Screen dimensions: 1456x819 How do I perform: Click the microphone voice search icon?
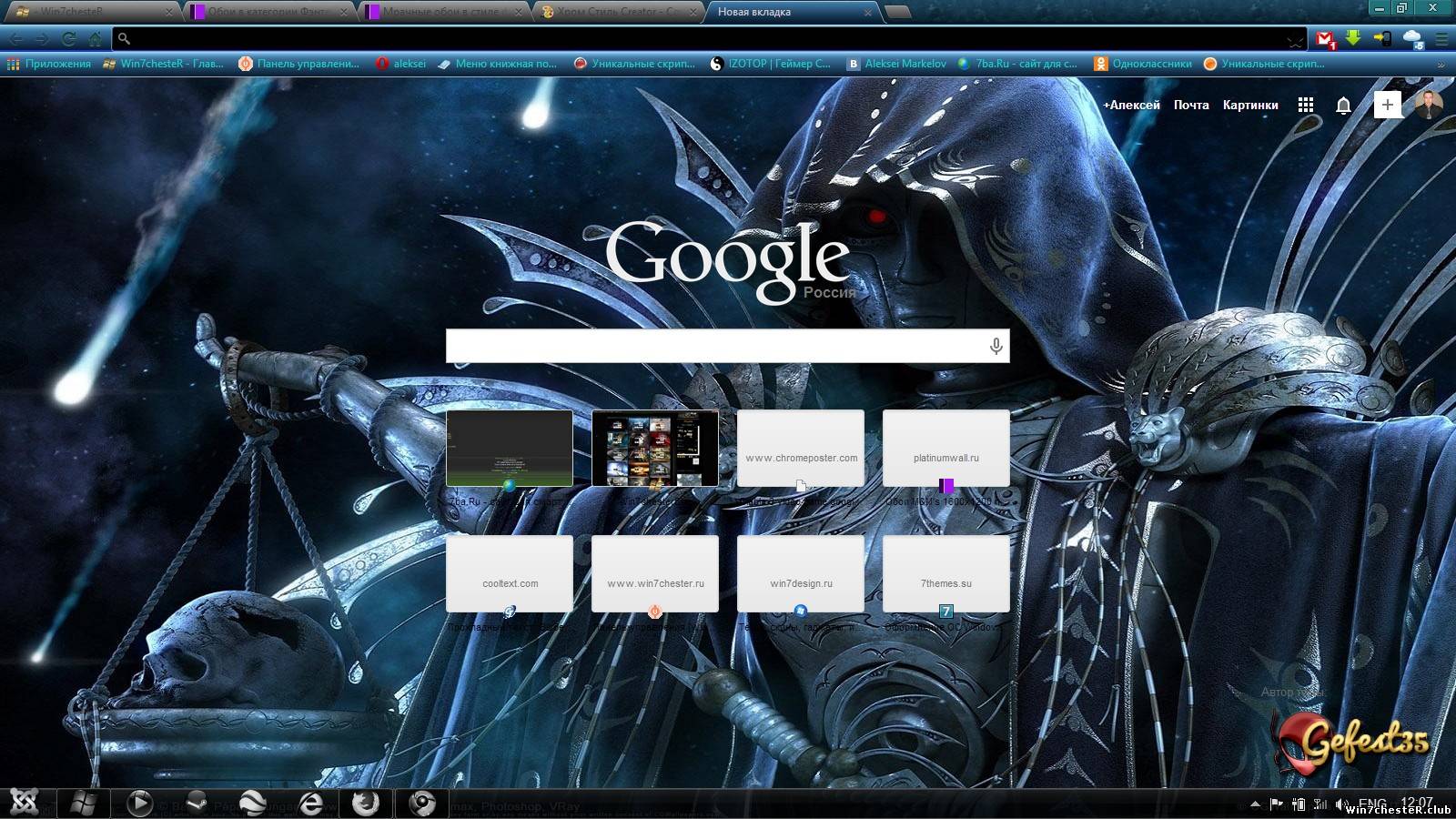tap(996, 346)
